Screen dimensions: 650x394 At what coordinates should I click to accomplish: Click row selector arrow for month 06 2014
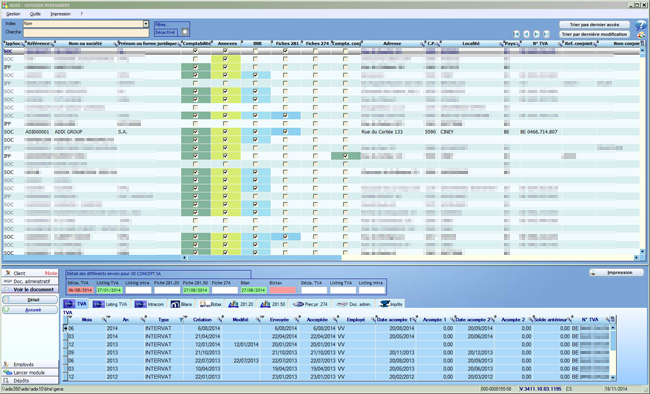point(65,328)
